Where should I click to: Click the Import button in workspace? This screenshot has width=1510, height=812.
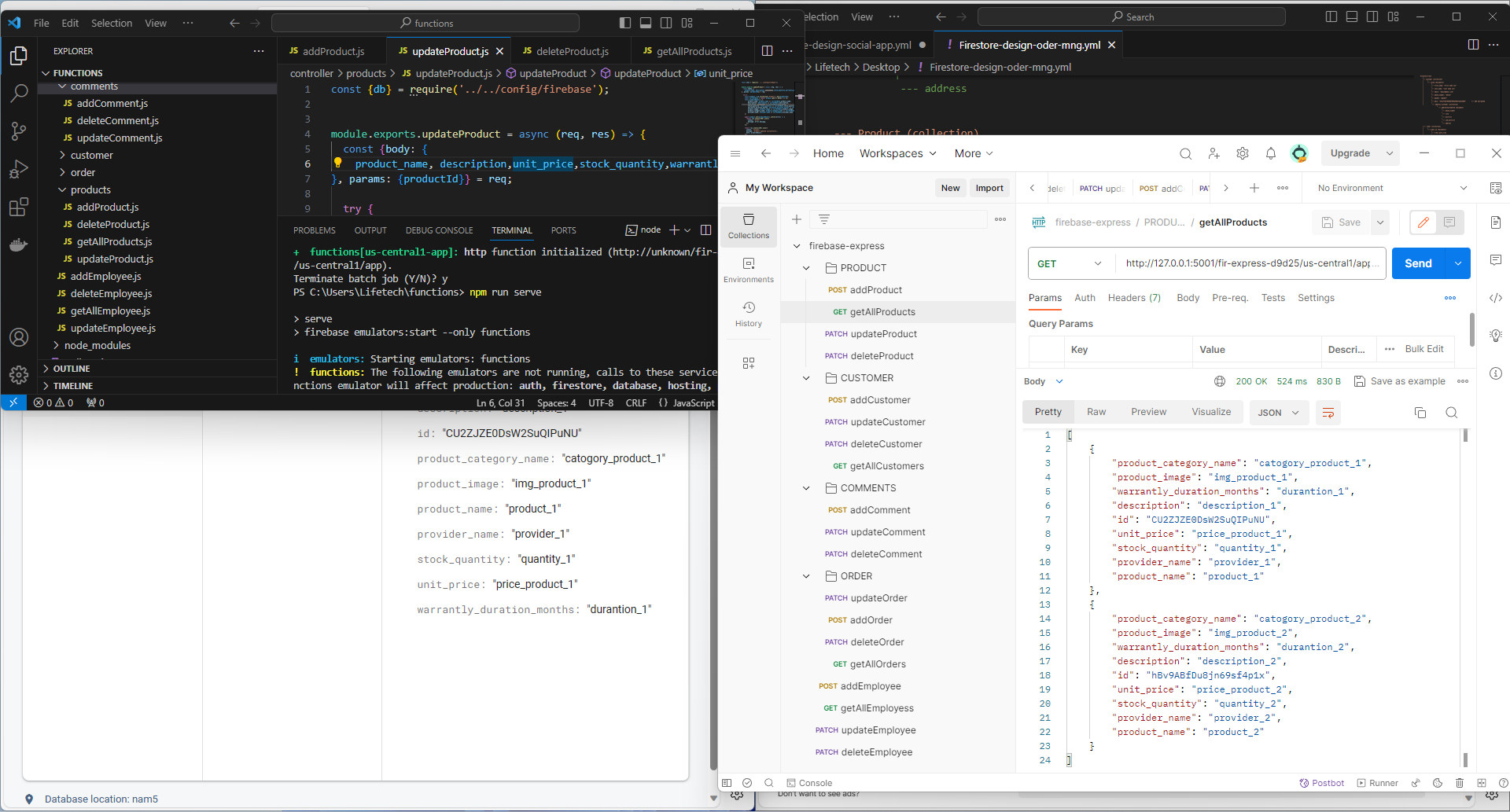click(989, 188)
